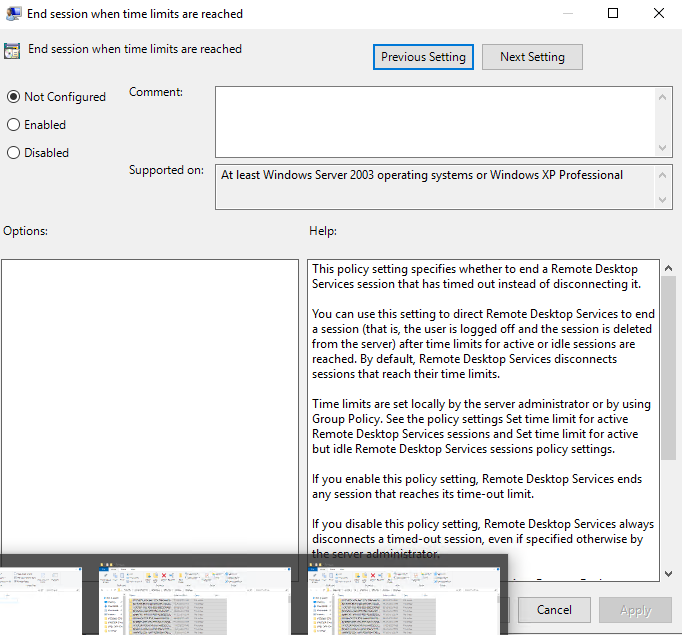The height and width of the screenshot is (635, 682).
Task: Choose the Enabled radio option
Action: [13, 125]
